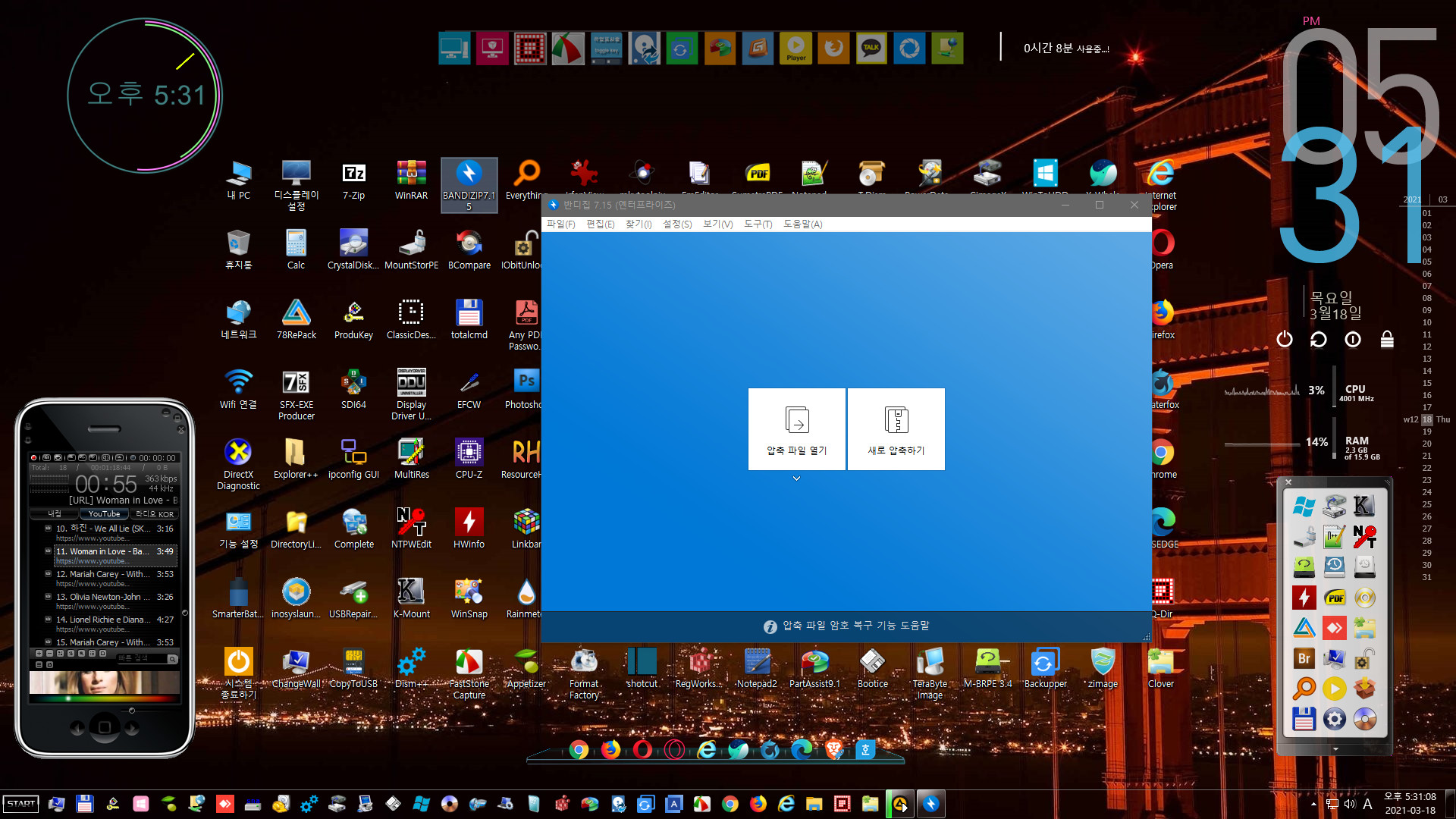Click the 7-Zip desktop icon
Image resolution: width=1456 pixels, height=819 pixels.
353,181
